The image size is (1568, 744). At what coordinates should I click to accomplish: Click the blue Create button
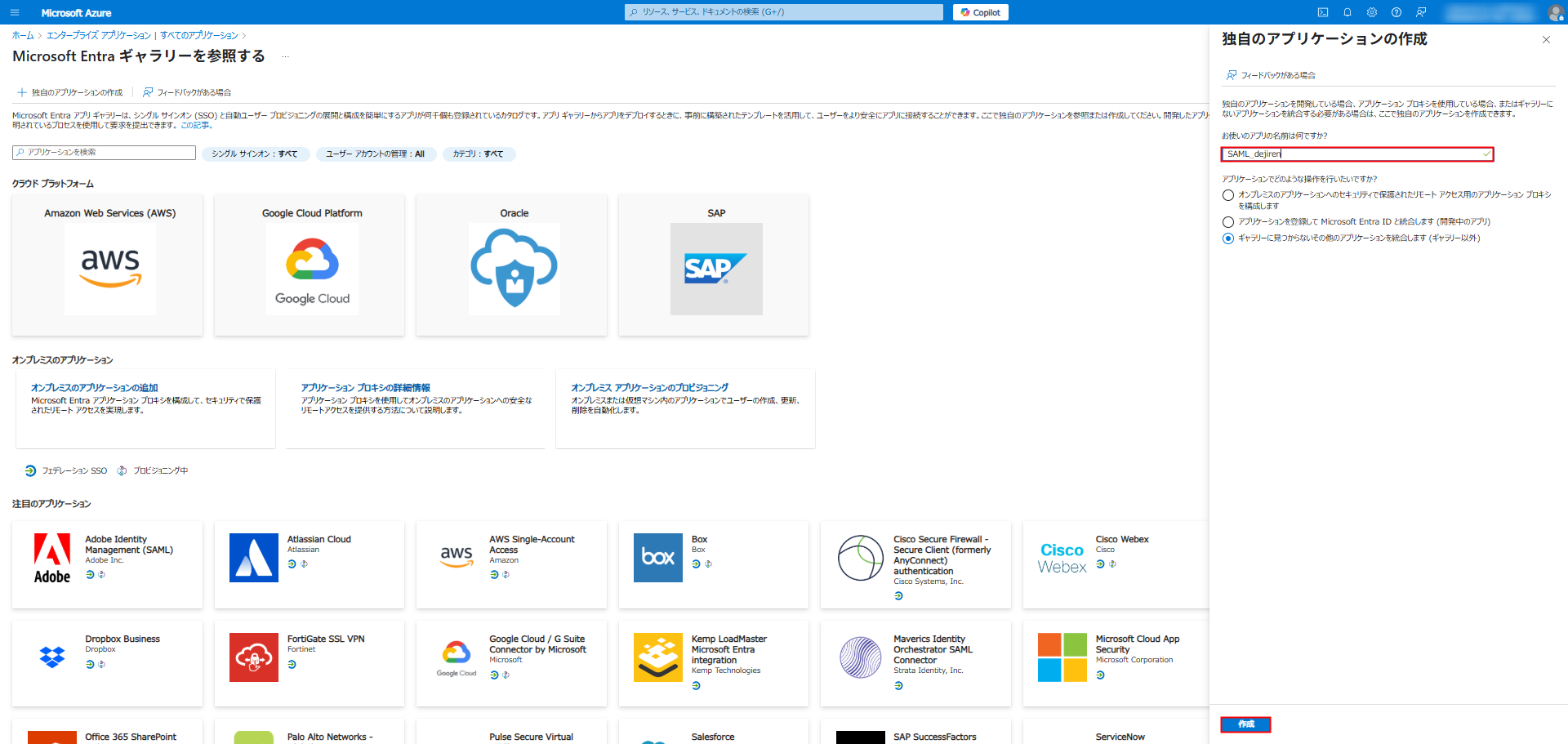(x=1245, y=724)
